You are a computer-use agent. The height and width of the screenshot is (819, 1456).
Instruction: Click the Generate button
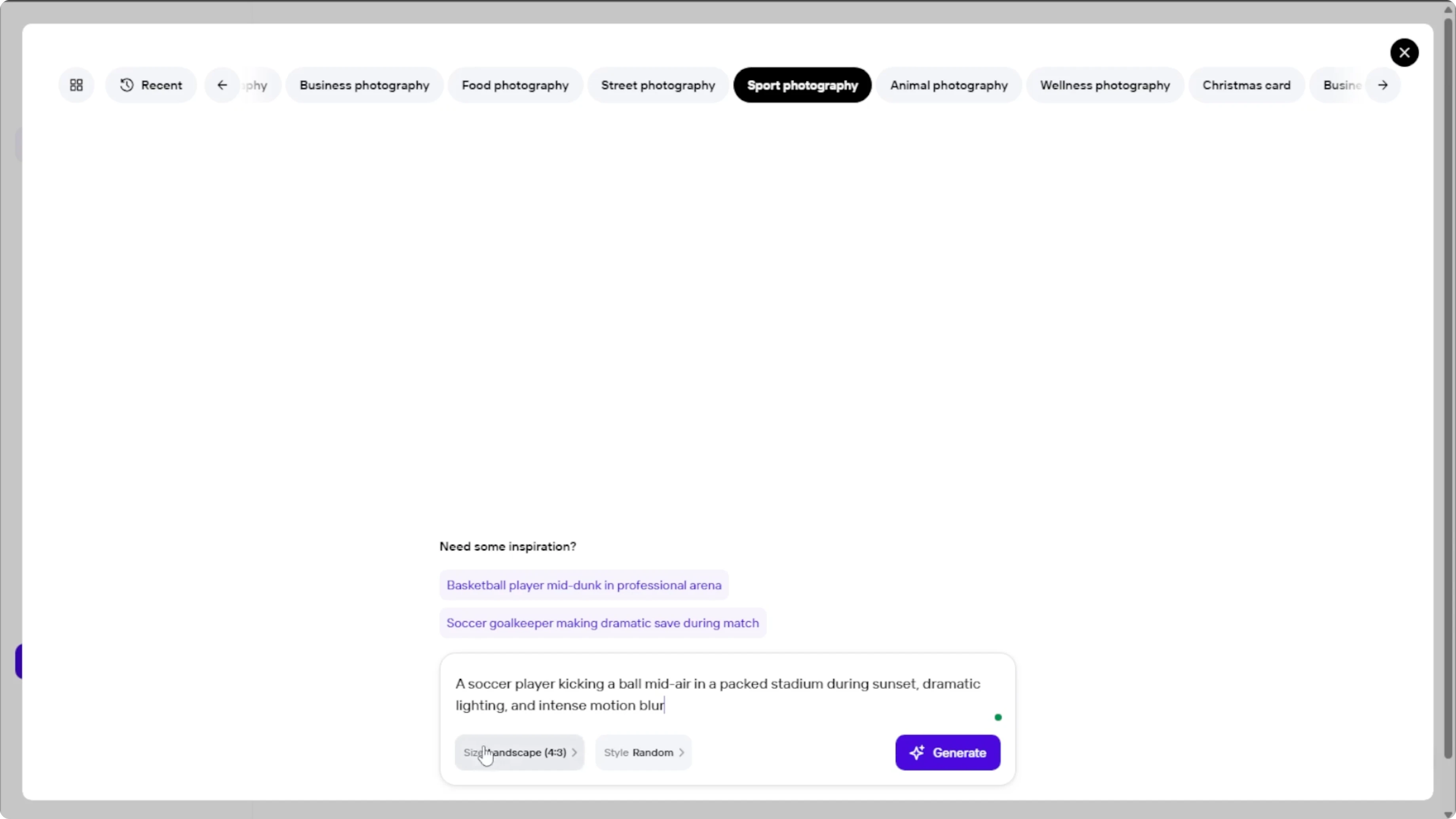pyautogui.click(x=948, y=752)
